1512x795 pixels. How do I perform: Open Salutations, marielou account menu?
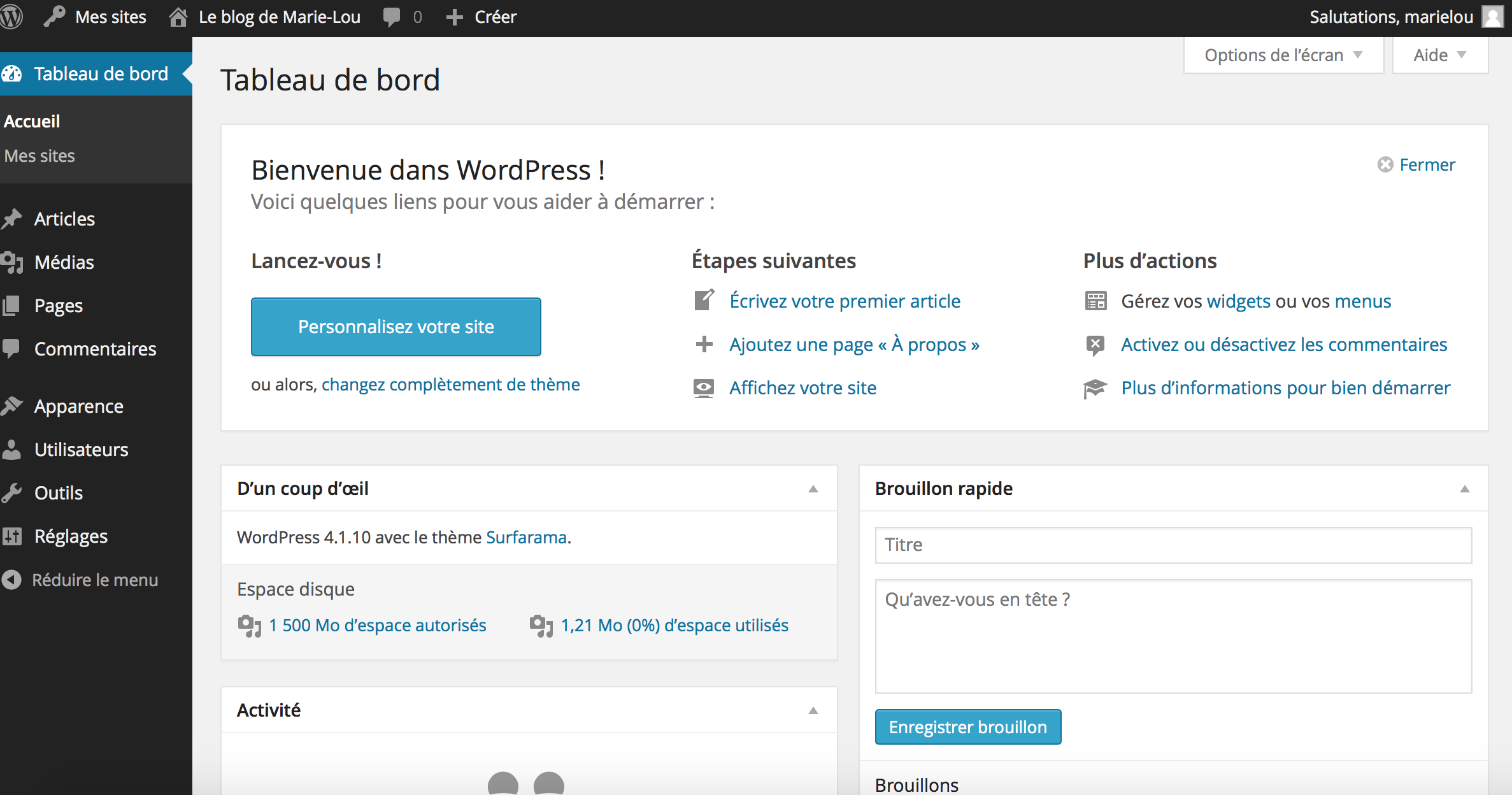coord(1392,17)
